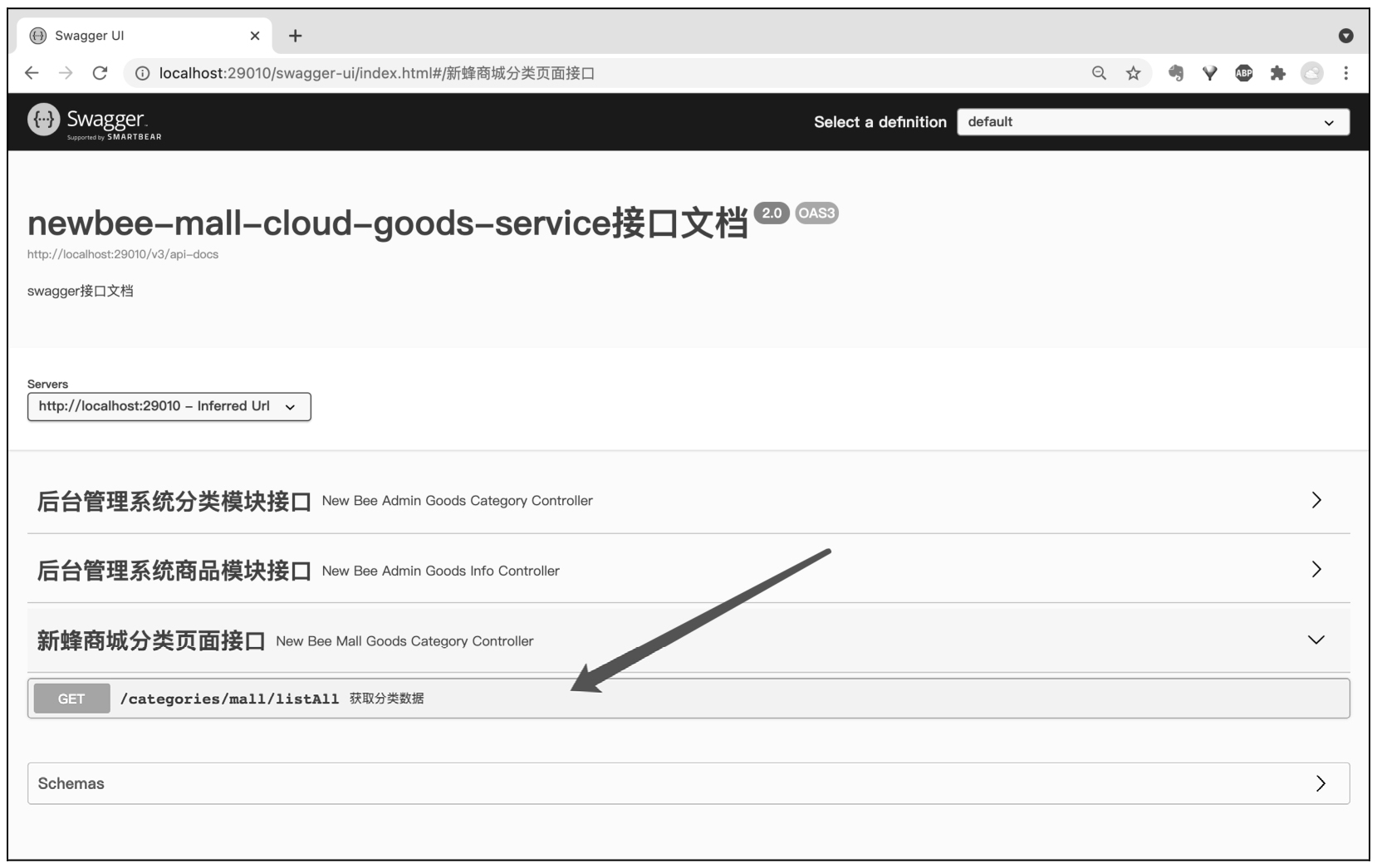Click New Bee Admin Goods Category Controller text

click(x=458, y=501)
